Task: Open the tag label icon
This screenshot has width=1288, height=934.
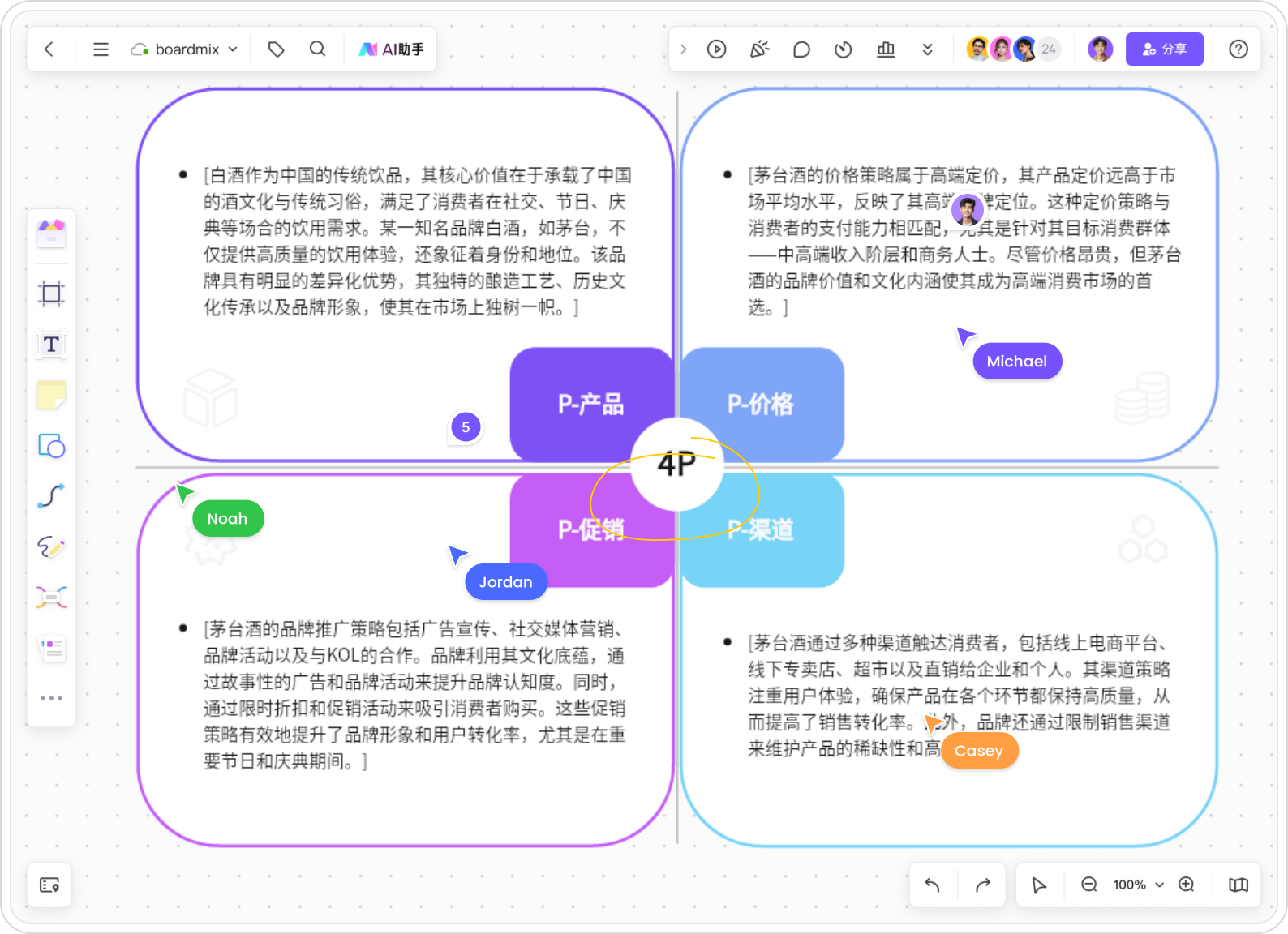Action: pos(276,49)
